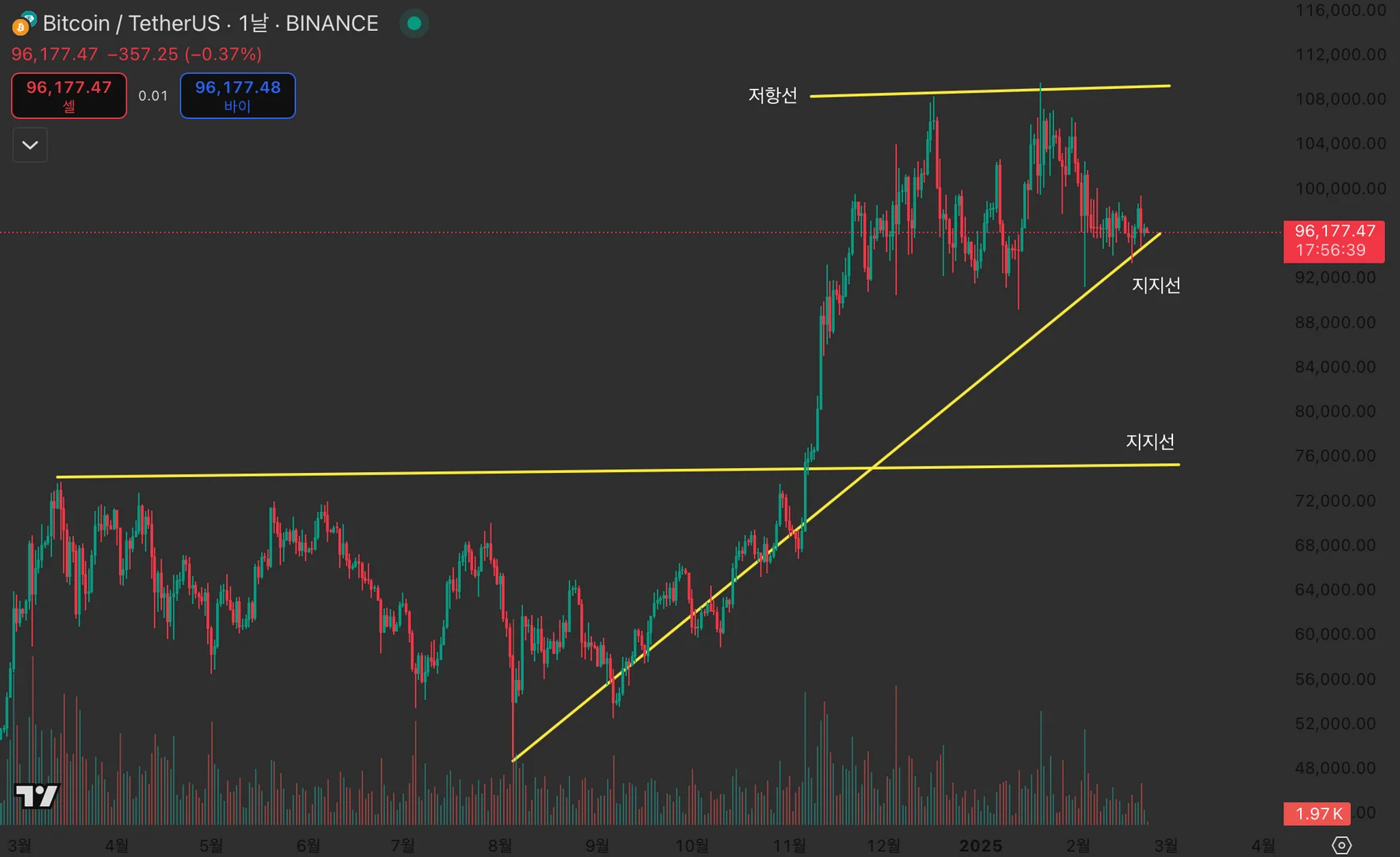Click the 0.01 spread value between the sell and buy buttons
The width and height of the screenshot is (1400, 857).
pos(153,96)
